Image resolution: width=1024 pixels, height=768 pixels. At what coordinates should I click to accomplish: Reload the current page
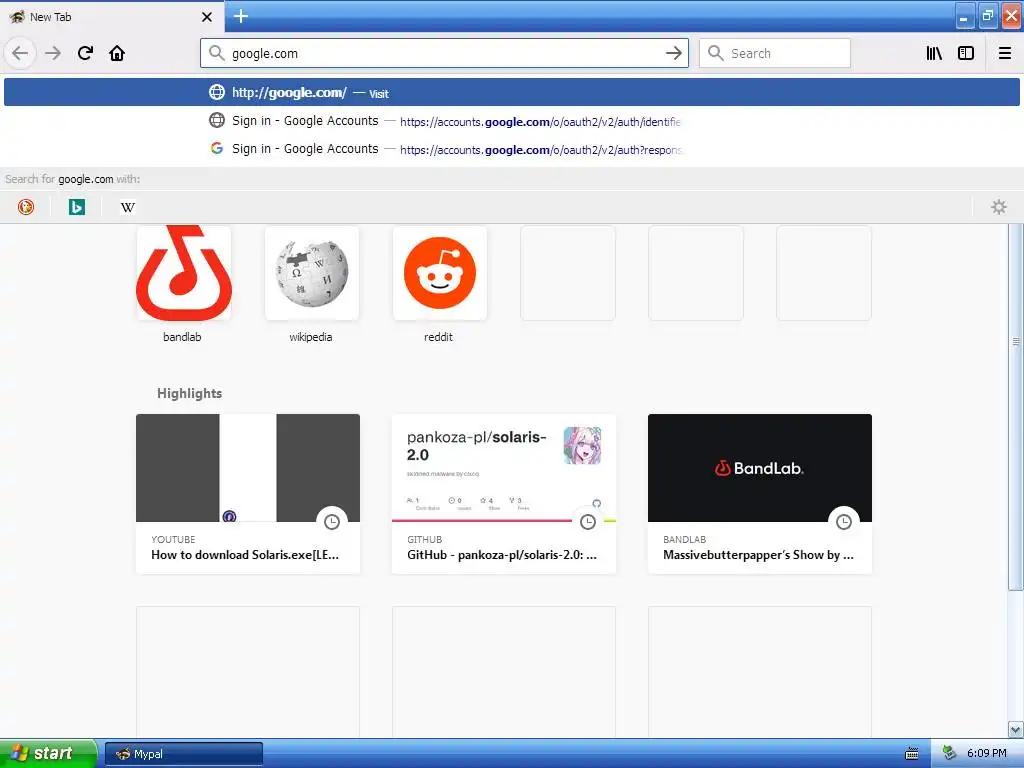point(85,53)
